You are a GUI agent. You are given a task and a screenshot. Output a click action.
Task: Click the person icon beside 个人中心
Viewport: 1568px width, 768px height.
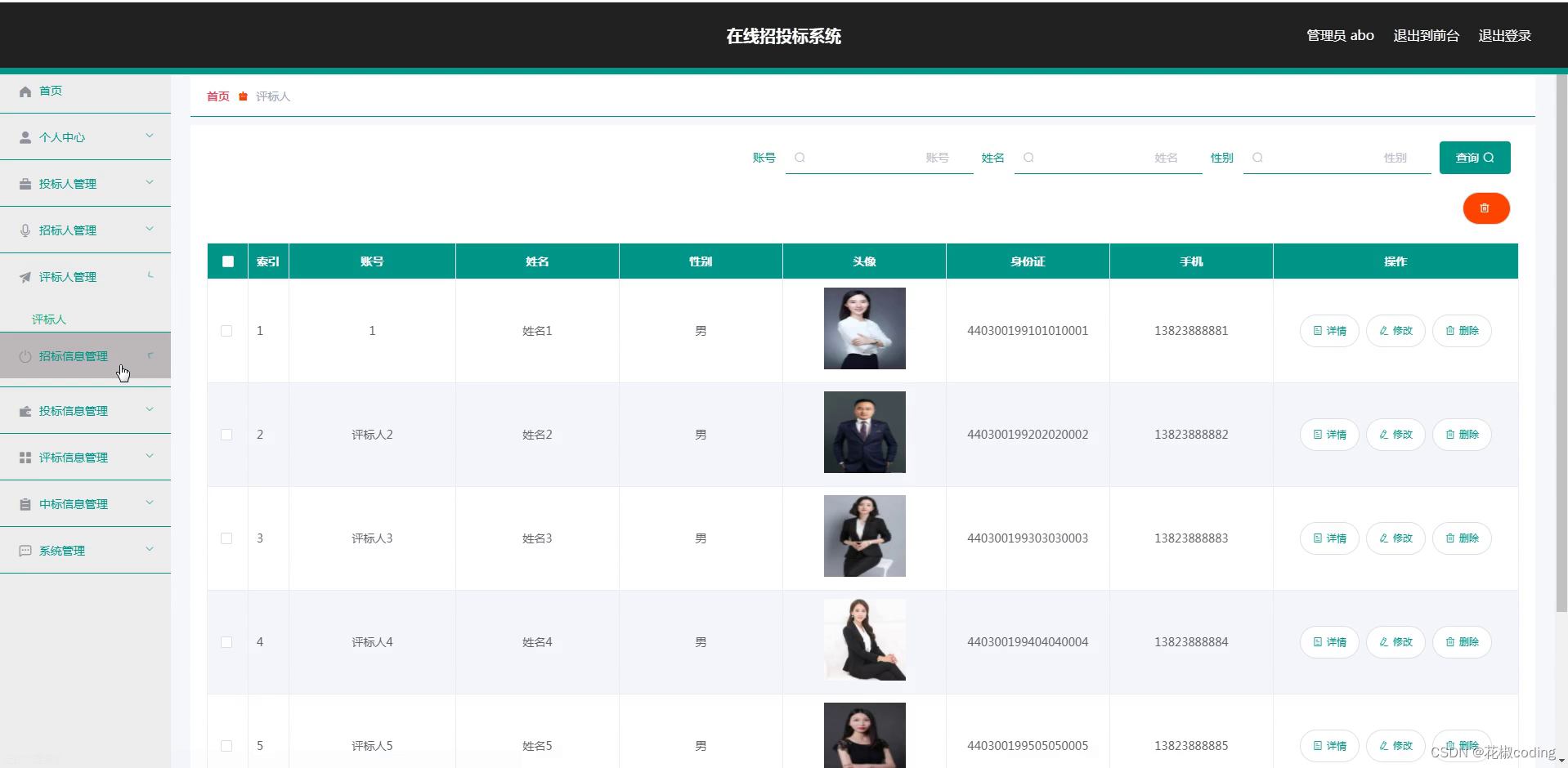coord(25,137)
